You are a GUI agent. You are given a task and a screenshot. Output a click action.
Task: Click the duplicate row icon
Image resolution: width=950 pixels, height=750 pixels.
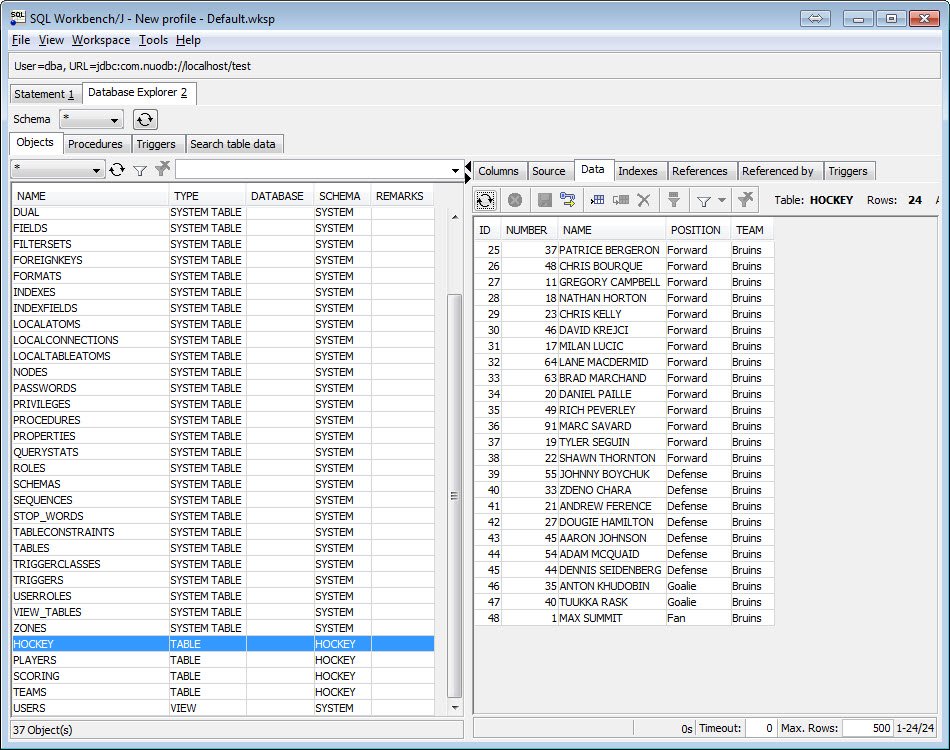click(x=620, y=199)
